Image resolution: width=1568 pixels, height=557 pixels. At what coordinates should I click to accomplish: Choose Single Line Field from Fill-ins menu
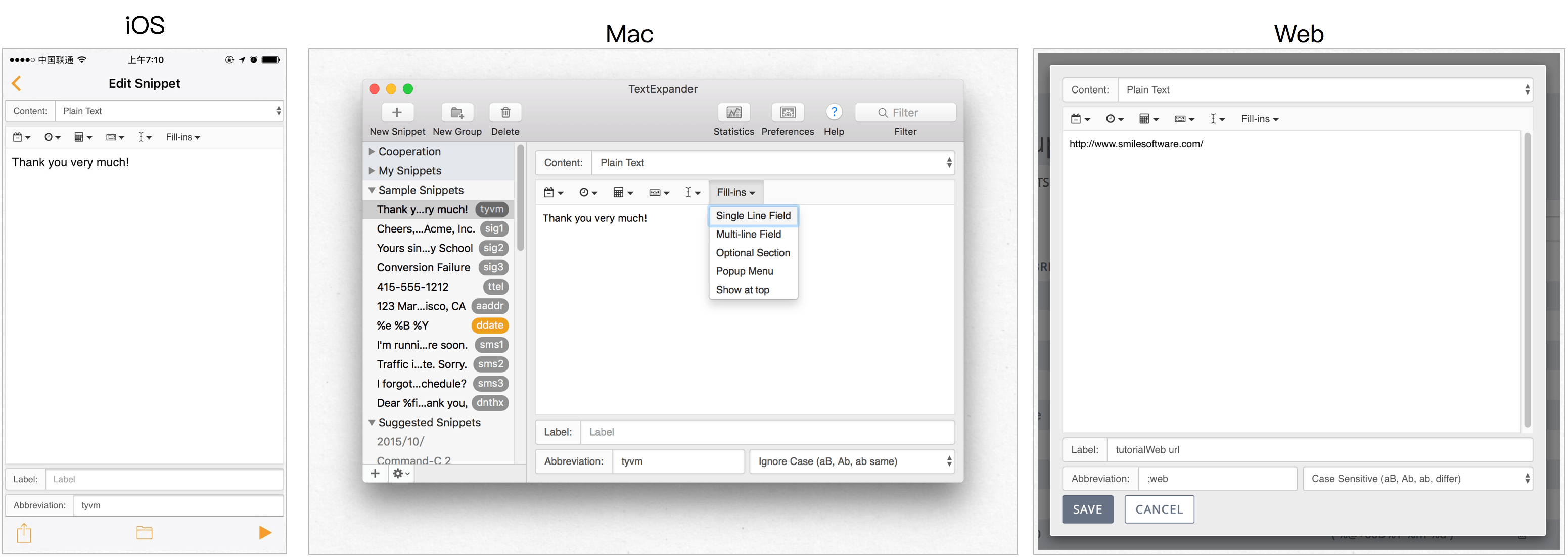click(x=753, y=216)
